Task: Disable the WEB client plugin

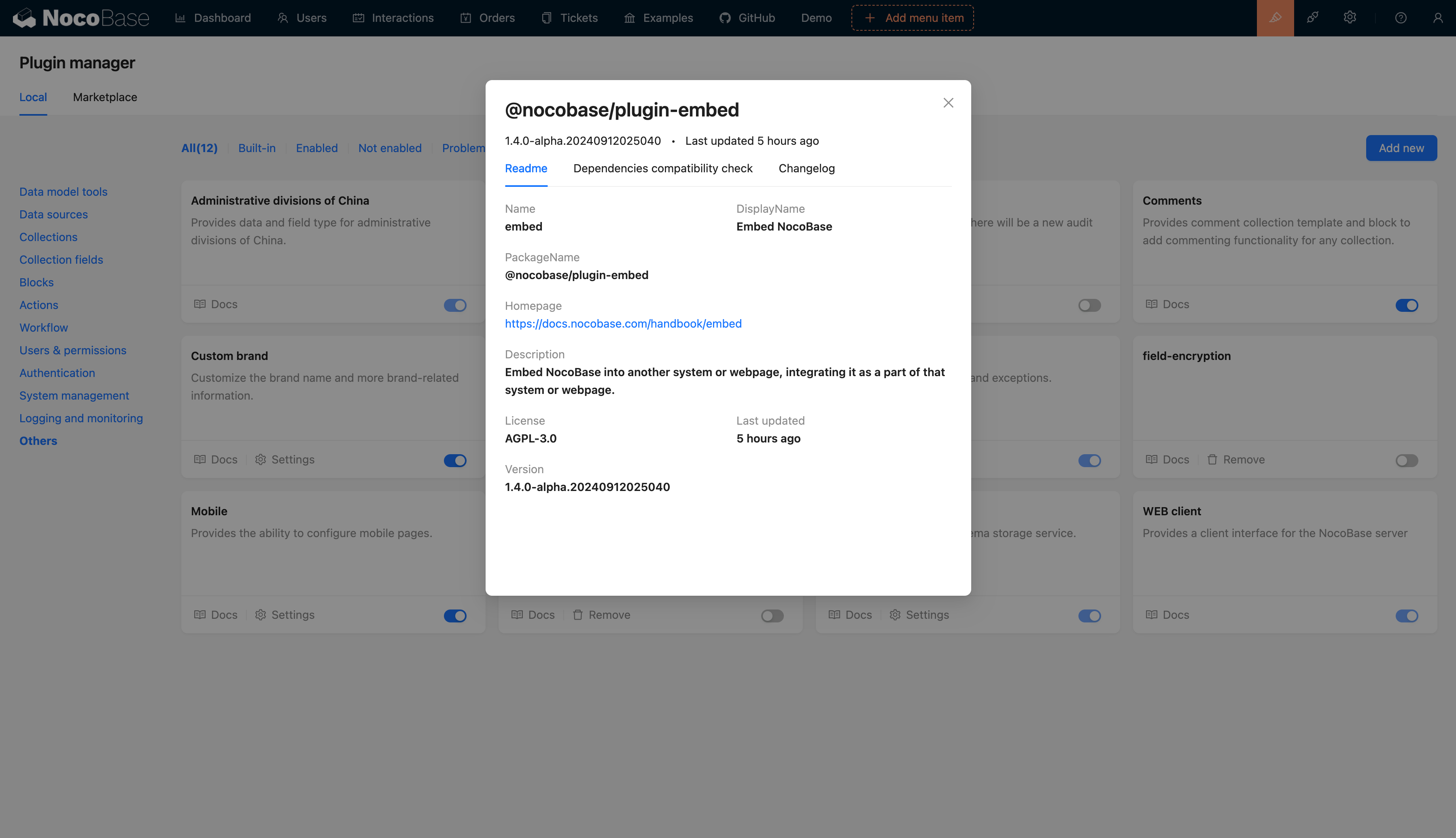Action: [1407, 616]
